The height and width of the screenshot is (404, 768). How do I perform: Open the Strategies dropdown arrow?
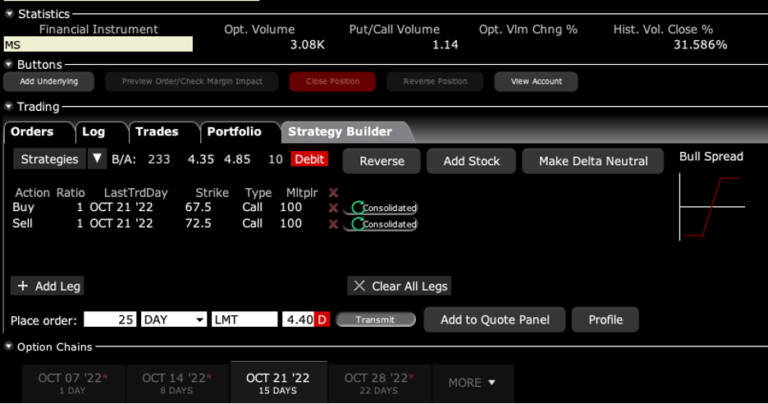click(x=97, y=159)
